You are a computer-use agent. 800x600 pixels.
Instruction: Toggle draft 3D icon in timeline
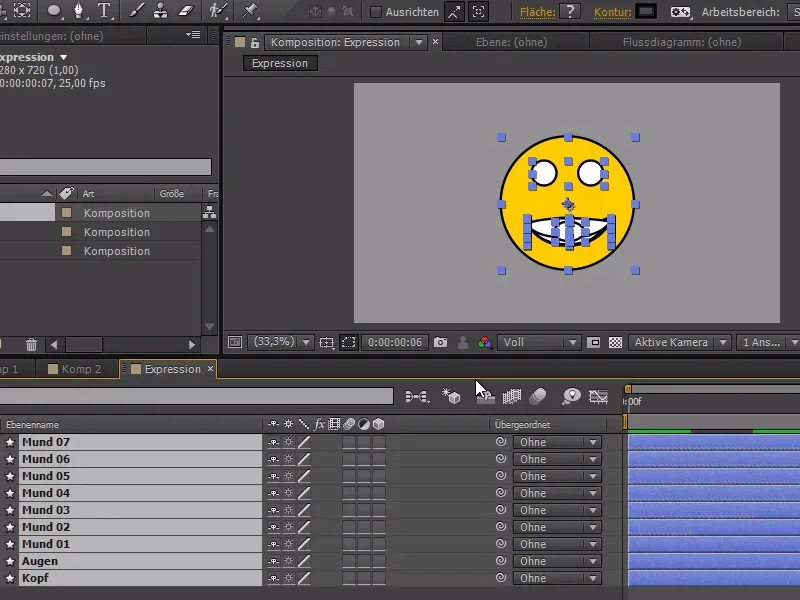451,396
